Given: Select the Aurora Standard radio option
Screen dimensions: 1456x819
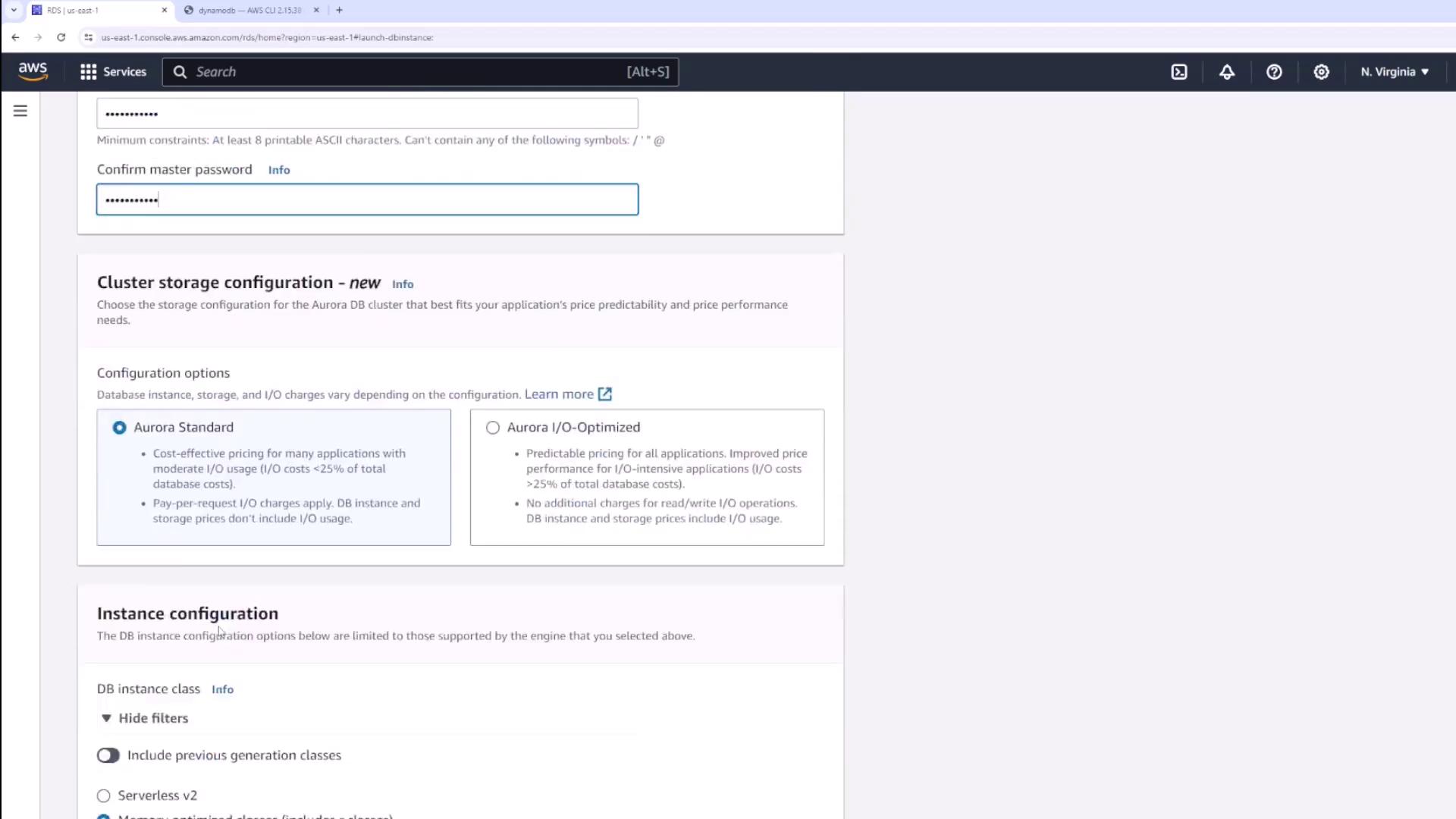Looking at the screenshot, I should [120, 428].
